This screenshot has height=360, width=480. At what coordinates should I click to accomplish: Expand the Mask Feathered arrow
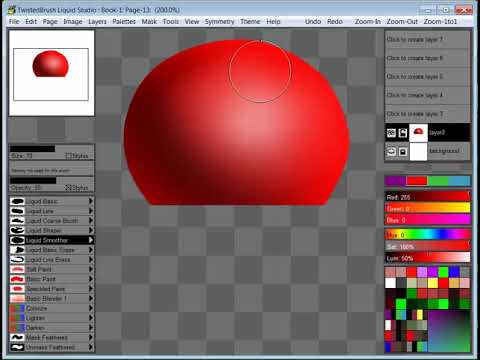(91, 337)
